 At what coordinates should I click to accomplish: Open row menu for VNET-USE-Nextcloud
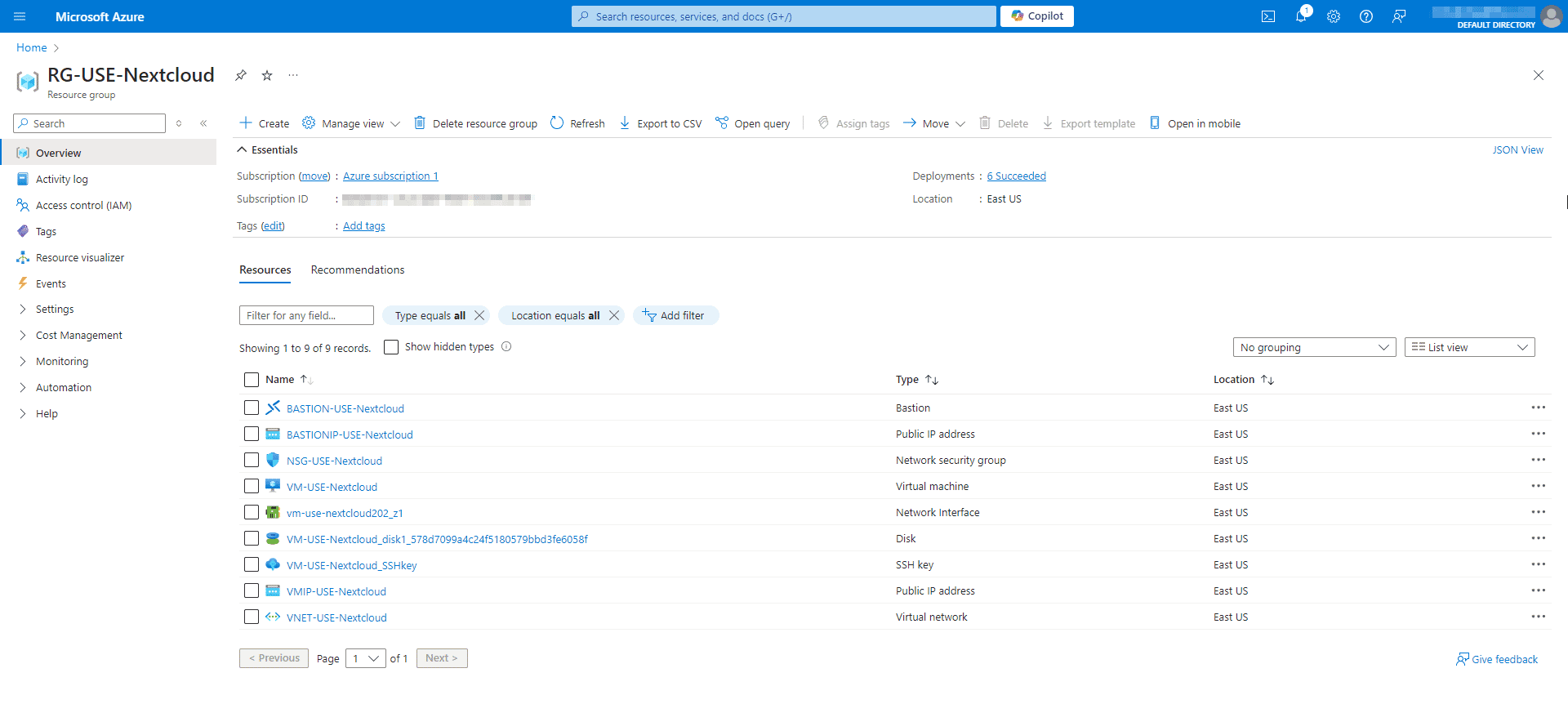[1538, 617]
